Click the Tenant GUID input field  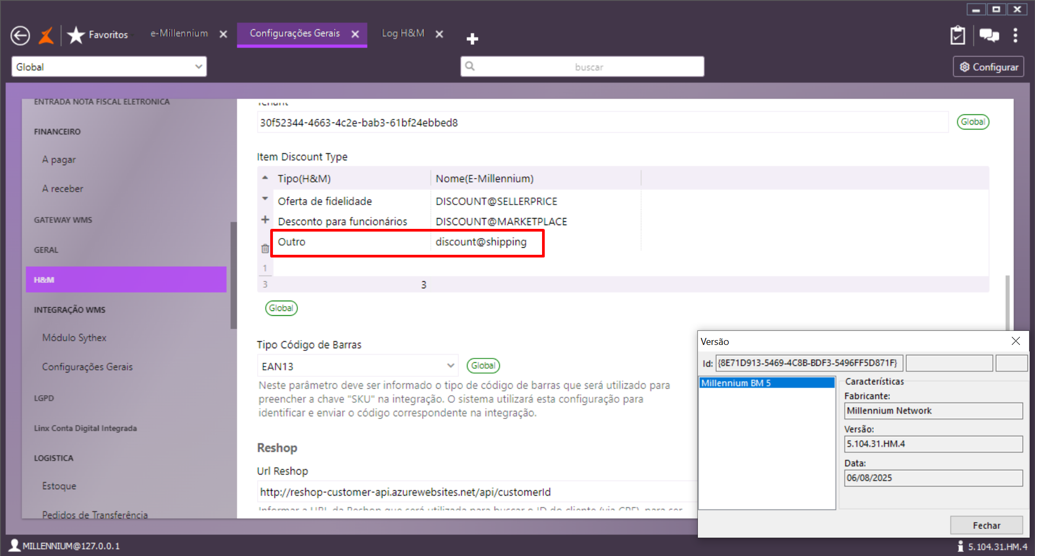(602, 123)
